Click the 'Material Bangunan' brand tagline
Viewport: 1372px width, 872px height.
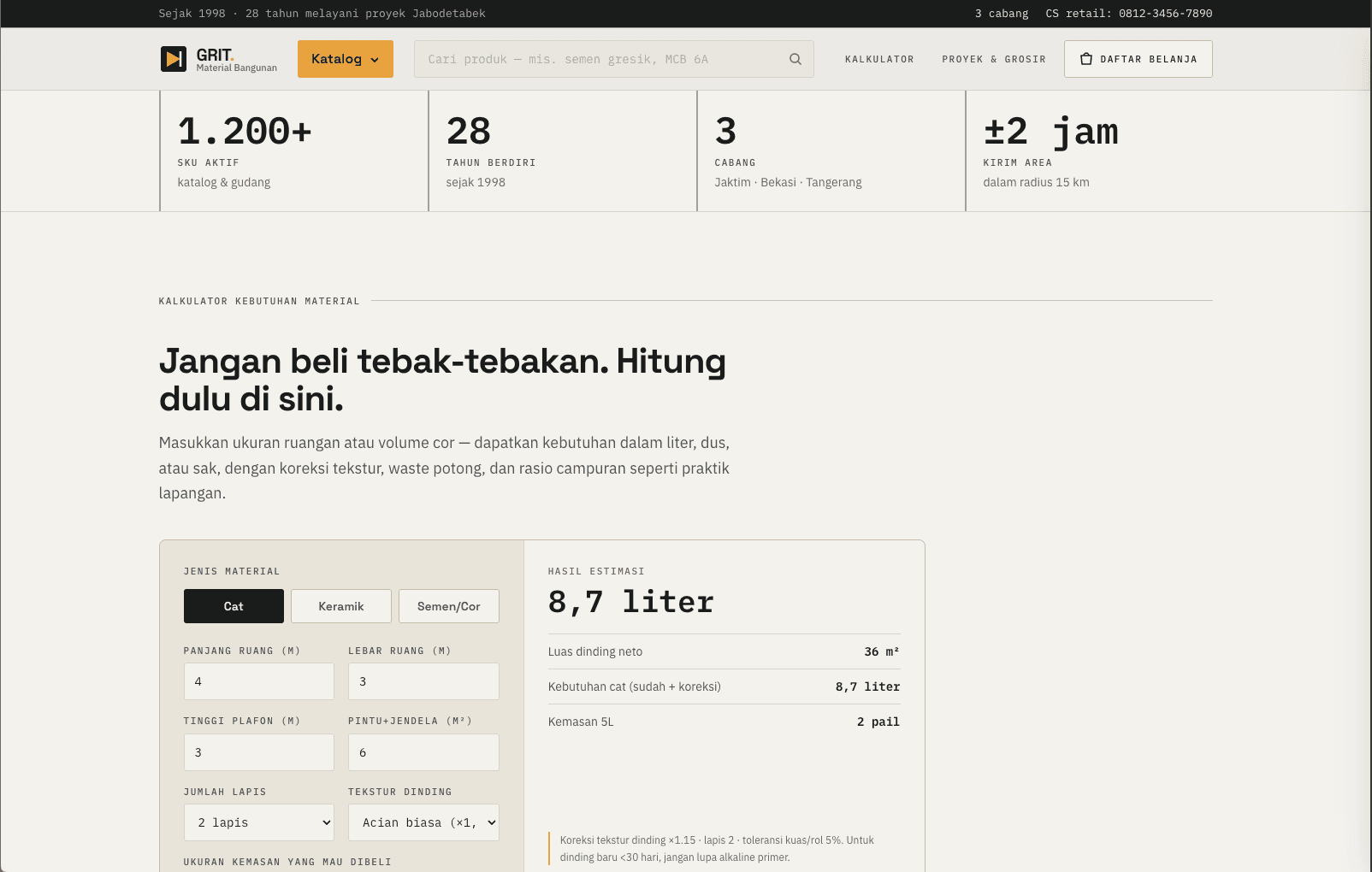point(237,68)
